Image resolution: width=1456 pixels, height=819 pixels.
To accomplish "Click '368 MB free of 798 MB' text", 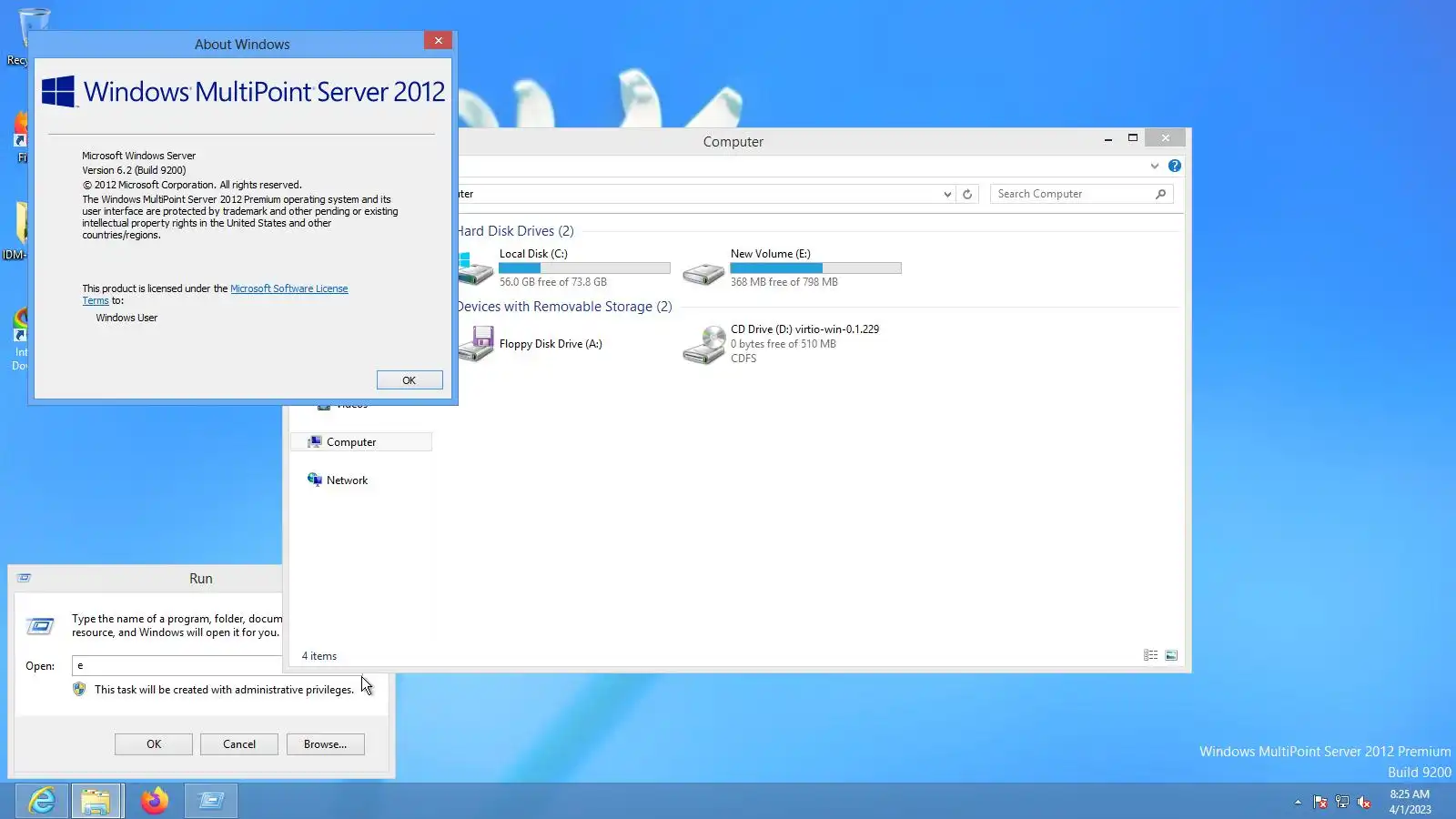I will [x=784, y=282].
